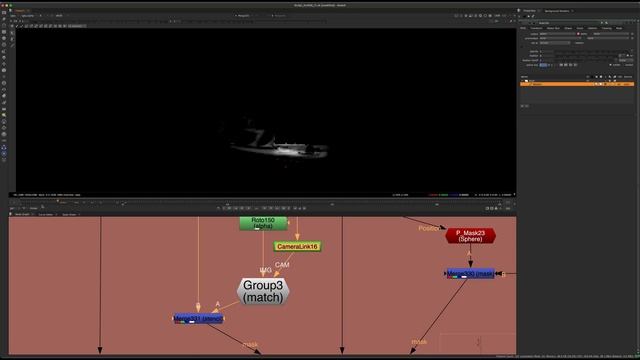The height and width of the screenshot is (360, 640).
Task: Collapse the Roto node properties panel
Action: tap(521, 23)
